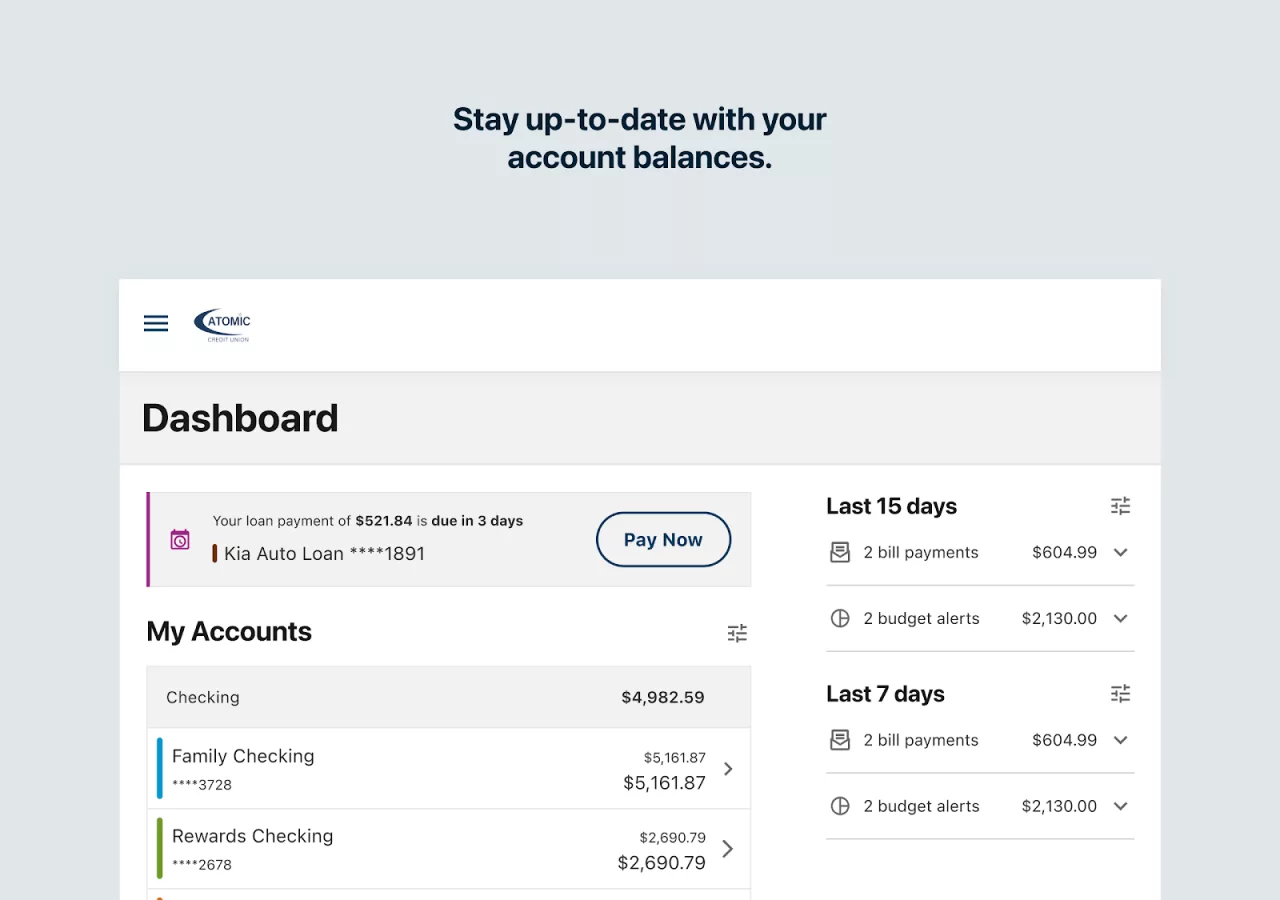Open Rewards Checking account details chevron
1280x900 pixels.
point(728,848)
